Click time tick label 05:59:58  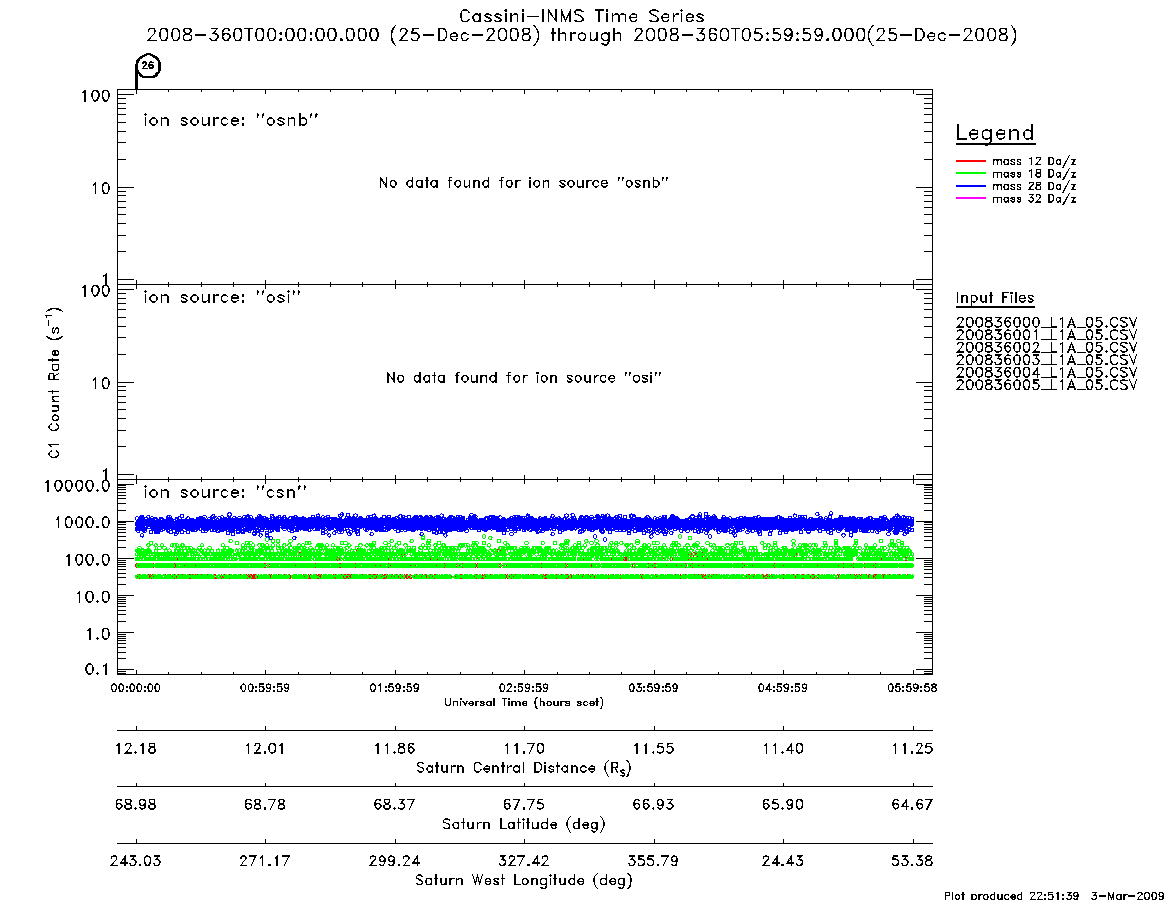[x=912, y=688]
